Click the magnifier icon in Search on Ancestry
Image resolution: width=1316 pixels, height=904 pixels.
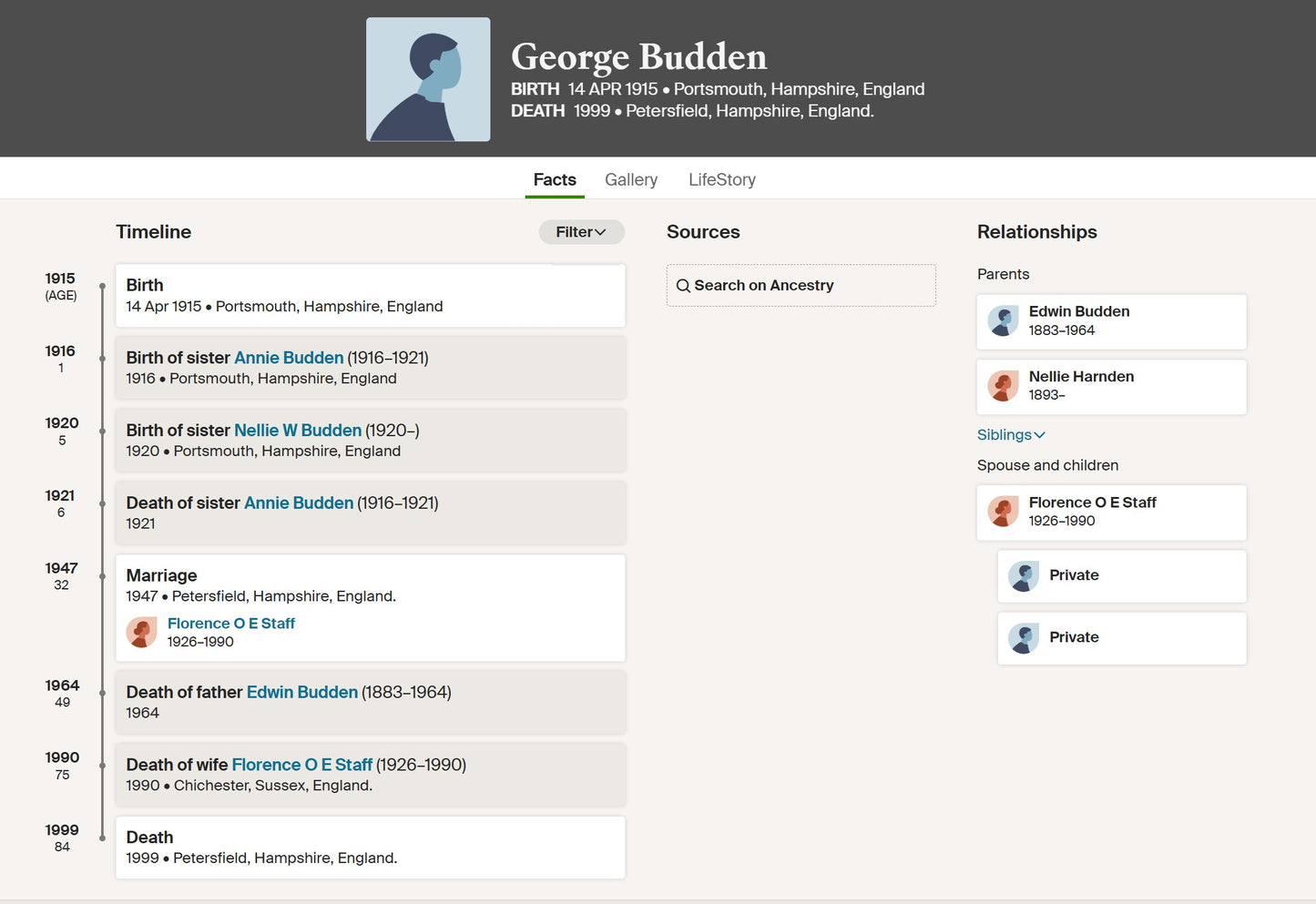683,286
